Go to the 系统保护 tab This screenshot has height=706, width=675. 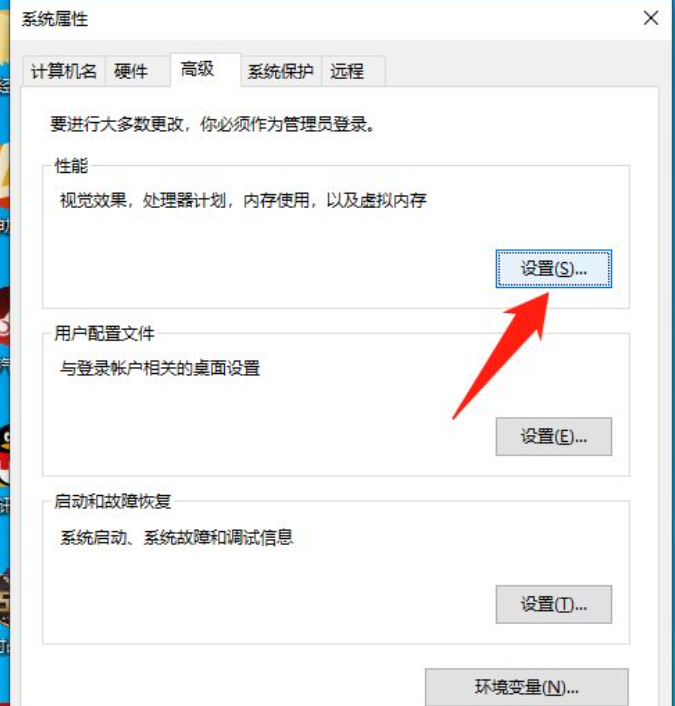[281, 71]
